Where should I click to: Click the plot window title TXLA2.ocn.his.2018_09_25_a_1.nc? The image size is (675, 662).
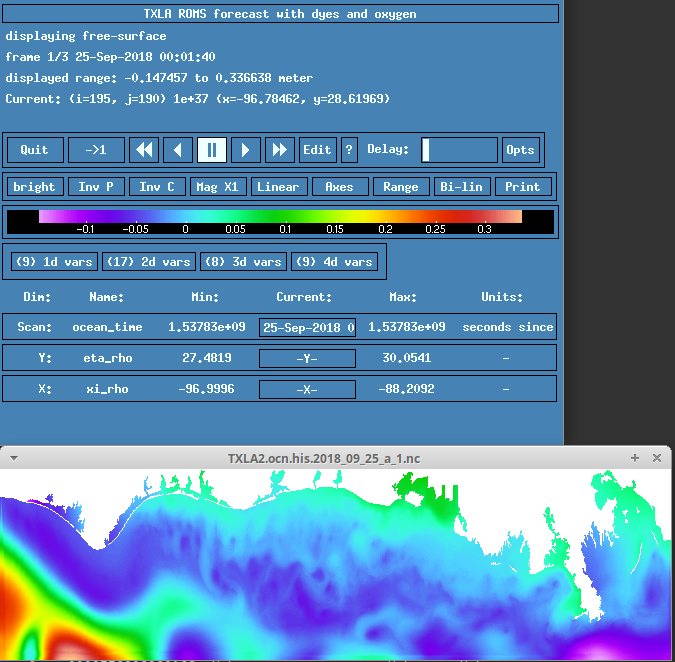324,458
